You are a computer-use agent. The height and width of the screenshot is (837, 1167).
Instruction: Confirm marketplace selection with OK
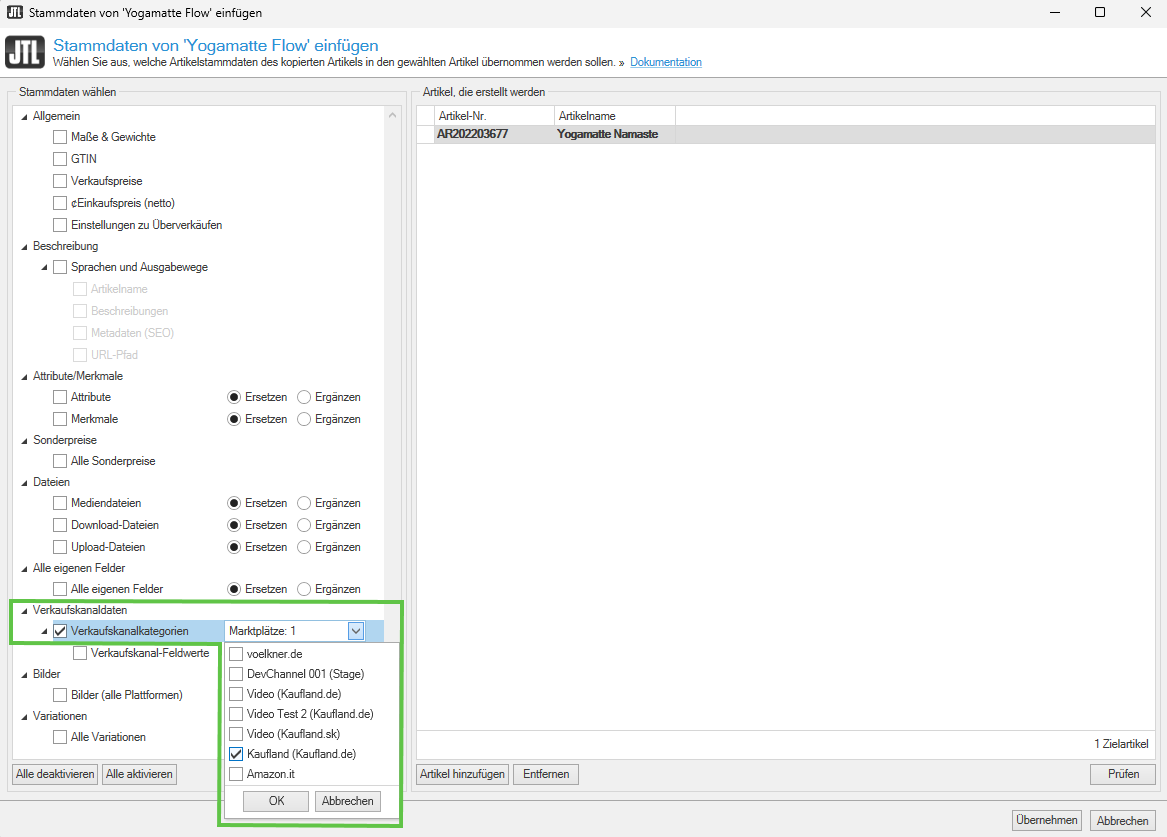[x=276, y=801]
